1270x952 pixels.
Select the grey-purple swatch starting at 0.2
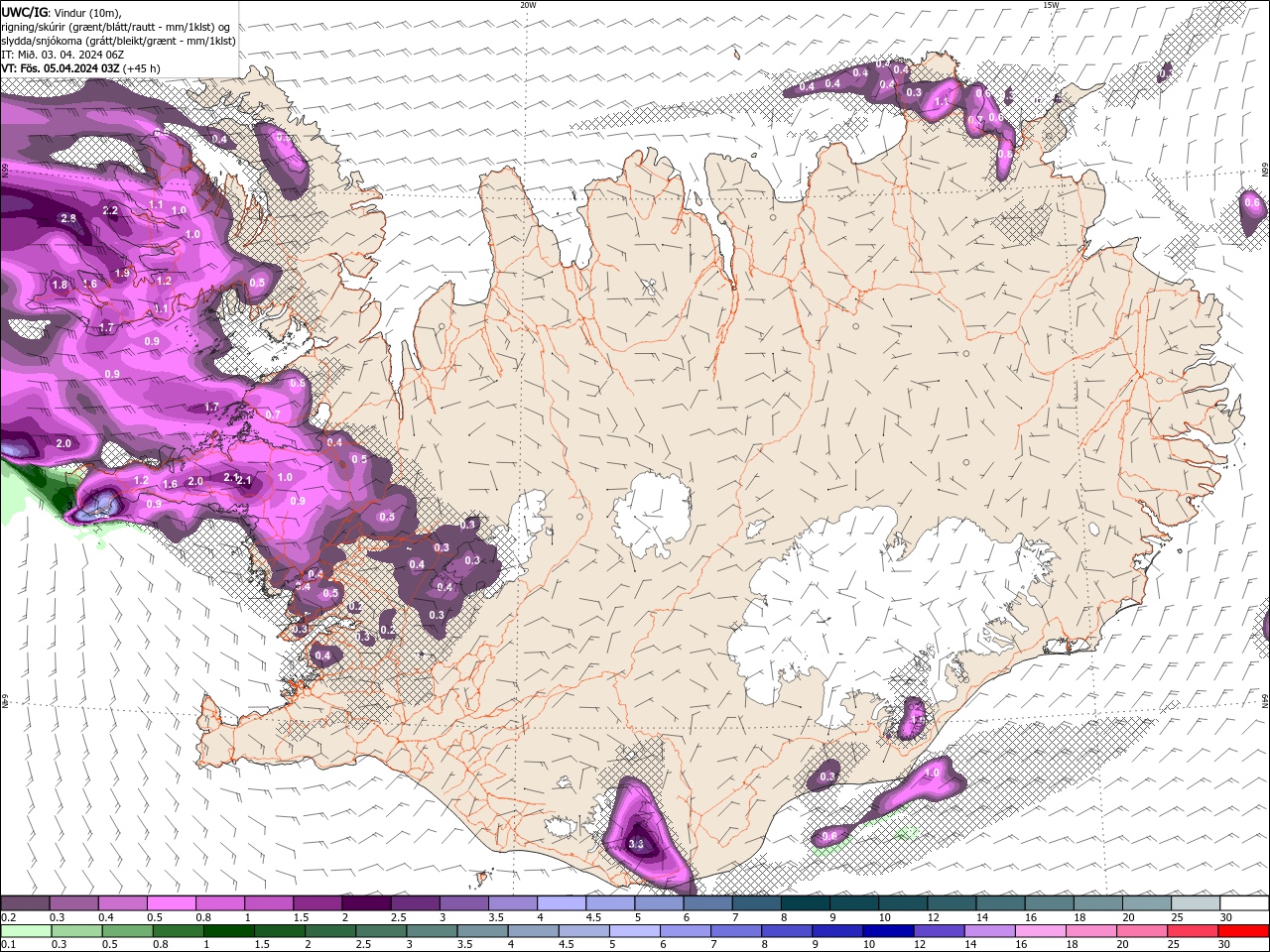pos(25,903)
